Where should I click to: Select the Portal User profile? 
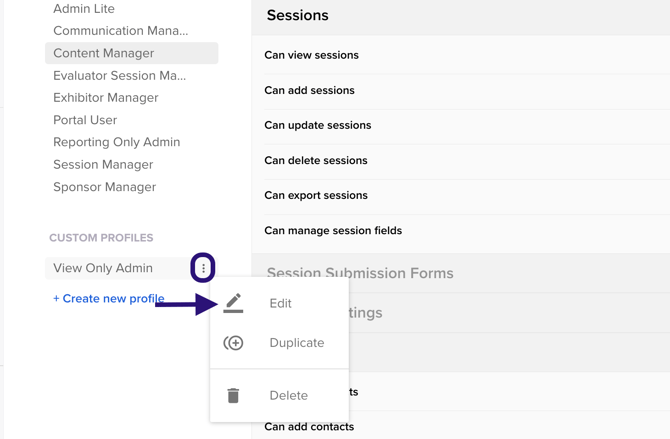tap(85, 120)
